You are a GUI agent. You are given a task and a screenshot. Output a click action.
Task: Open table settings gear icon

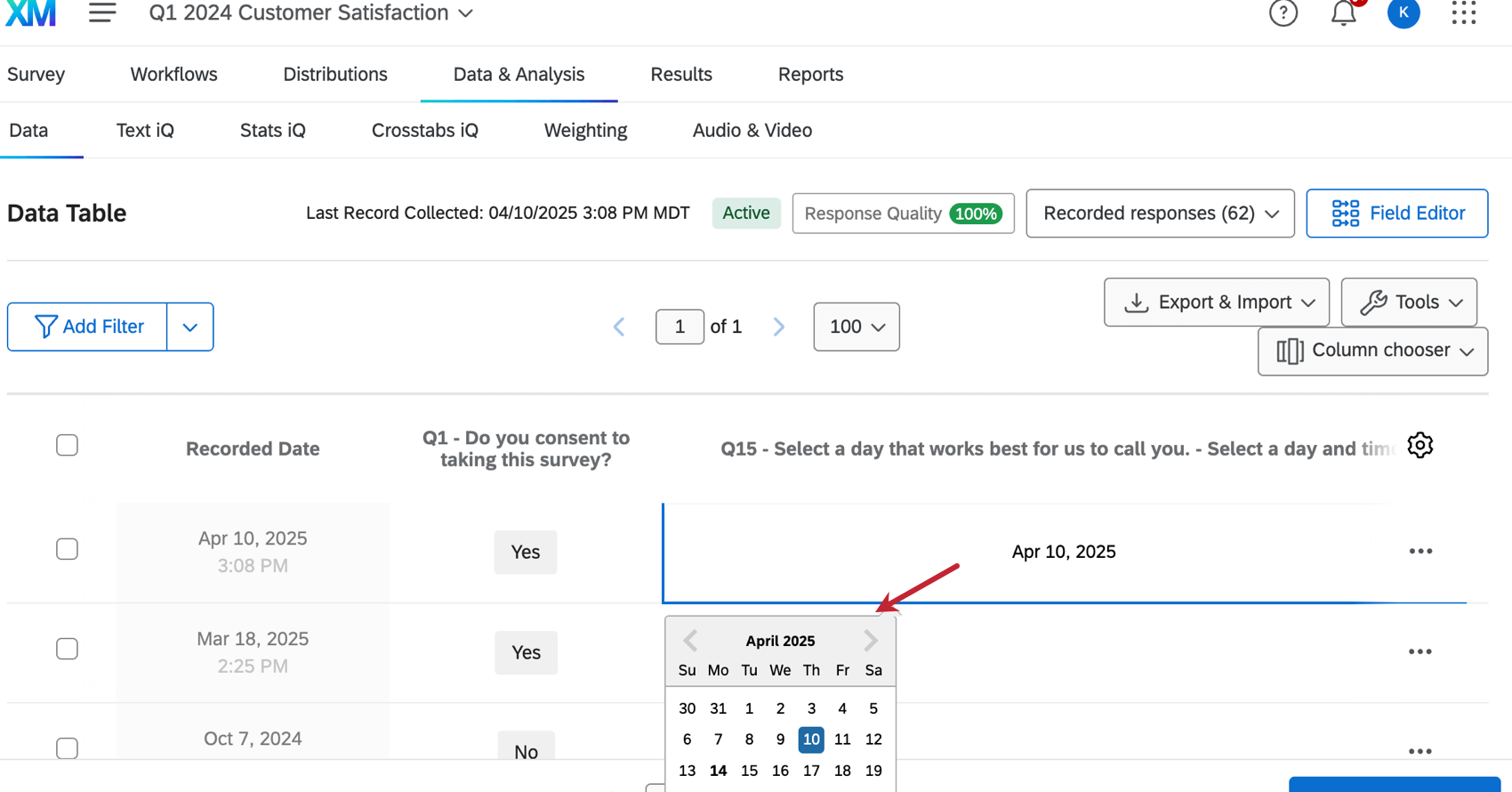coord(1420,445)
